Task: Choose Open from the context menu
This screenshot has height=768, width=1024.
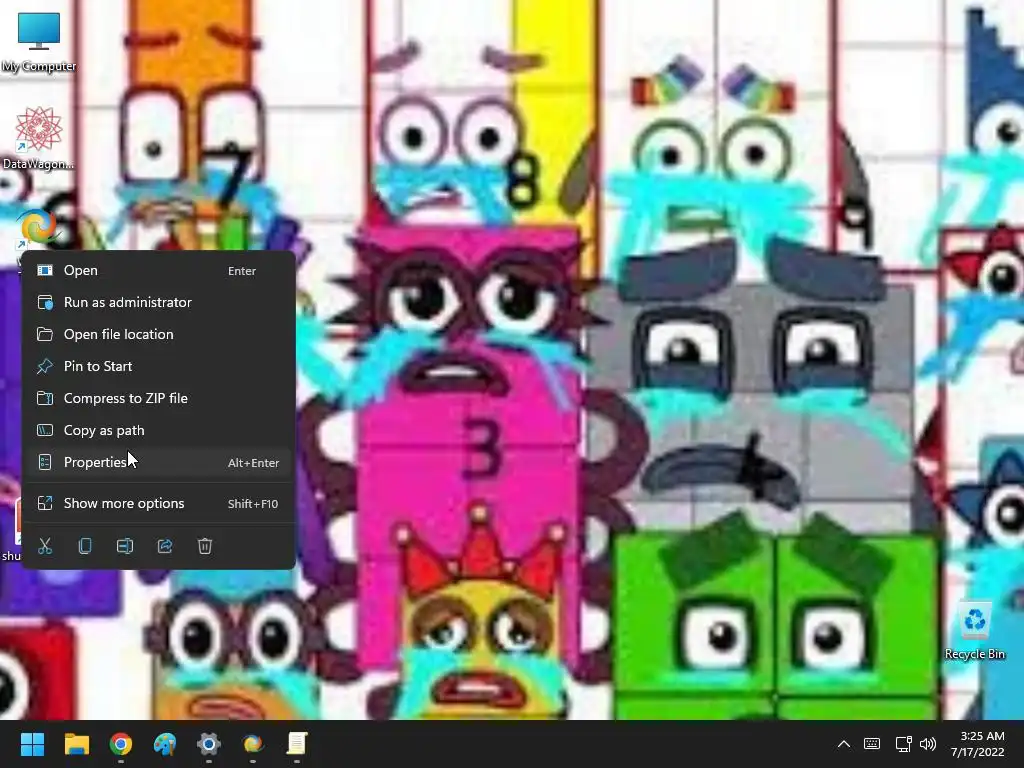Action: click(x=159, y=270)
